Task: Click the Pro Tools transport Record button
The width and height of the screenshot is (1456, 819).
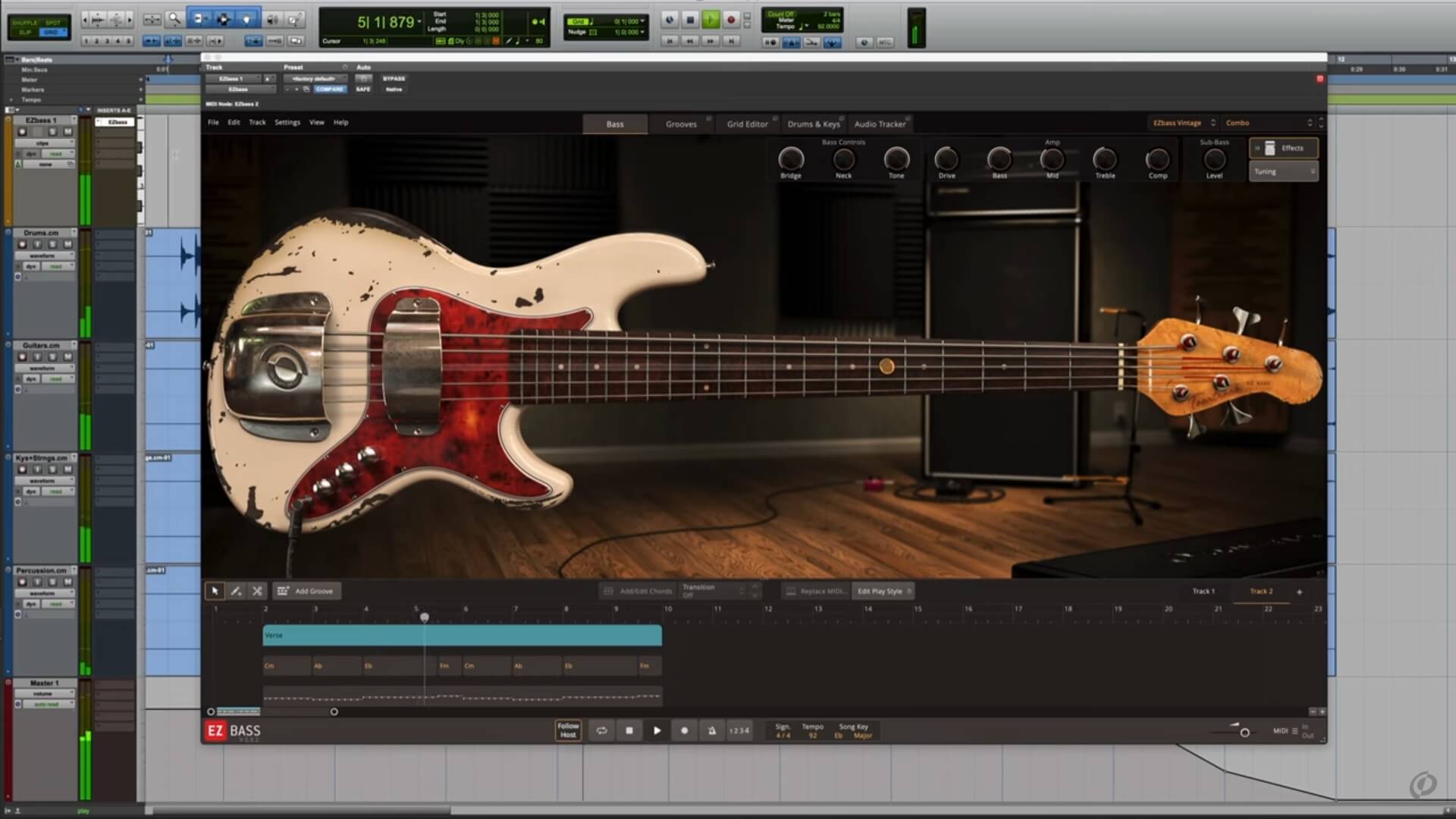Action: pos(731,20)
